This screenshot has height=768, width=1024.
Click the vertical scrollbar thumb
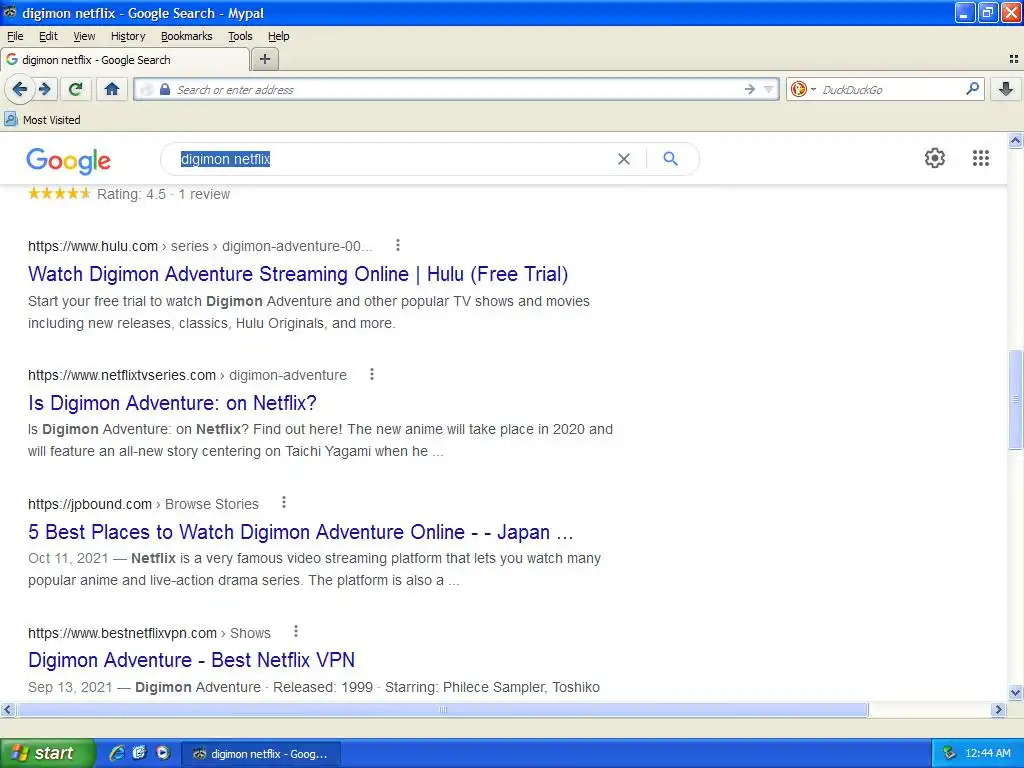(x=1015, y=399)
